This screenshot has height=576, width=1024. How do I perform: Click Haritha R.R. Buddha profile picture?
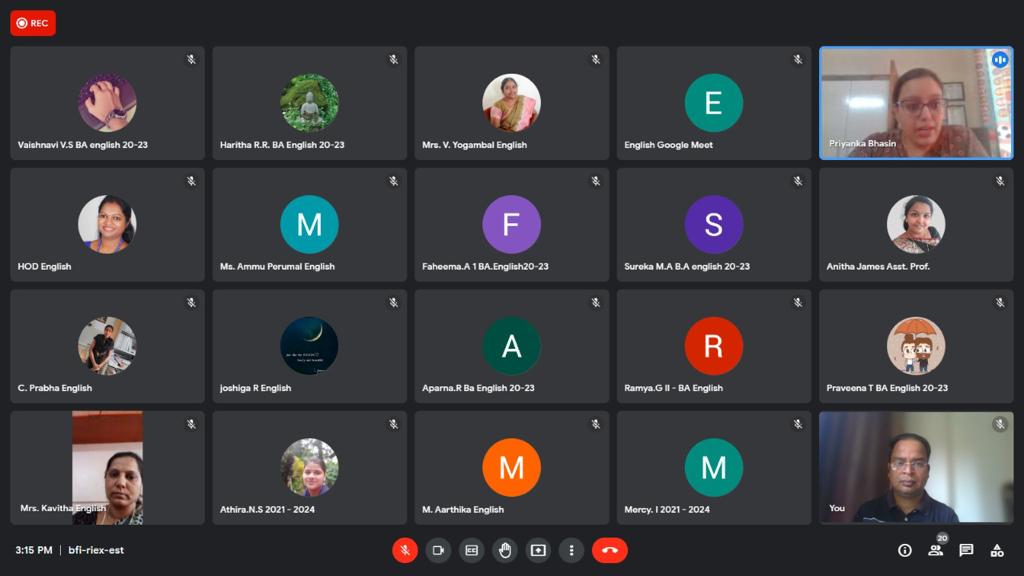(310, 103)
